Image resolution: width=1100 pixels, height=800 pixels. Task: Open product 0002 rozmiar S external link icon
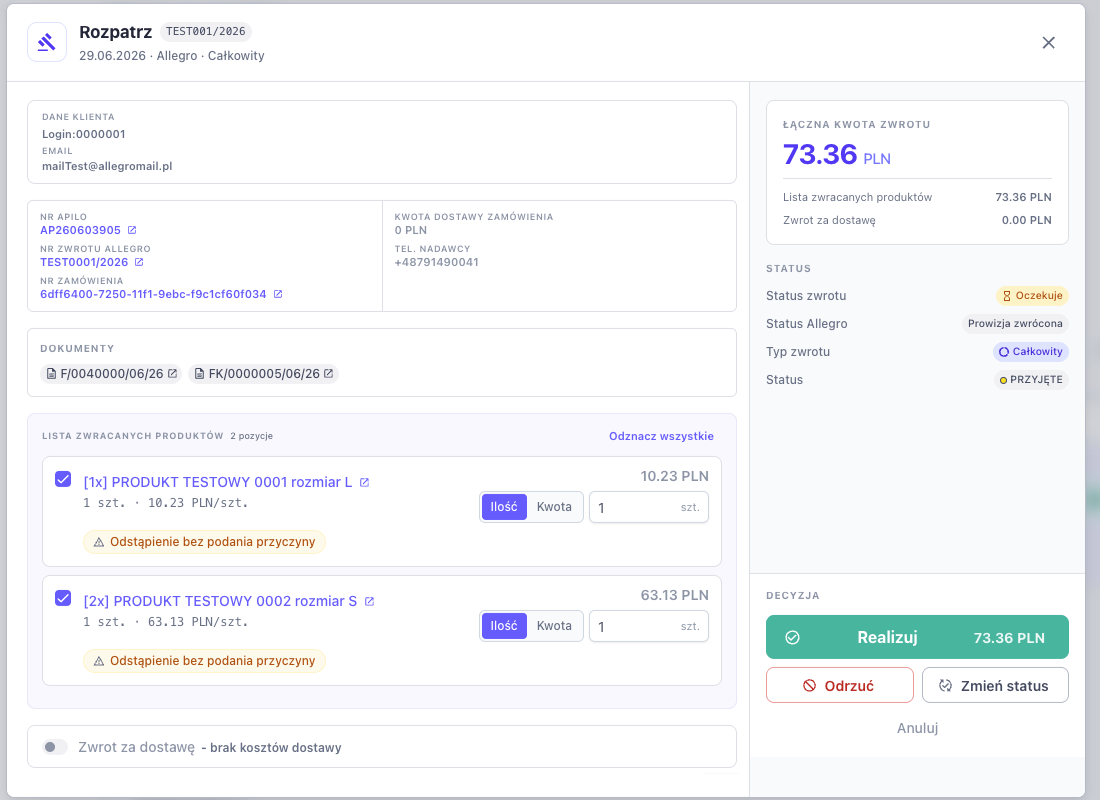pyautogui.click(x=370, y=602)
